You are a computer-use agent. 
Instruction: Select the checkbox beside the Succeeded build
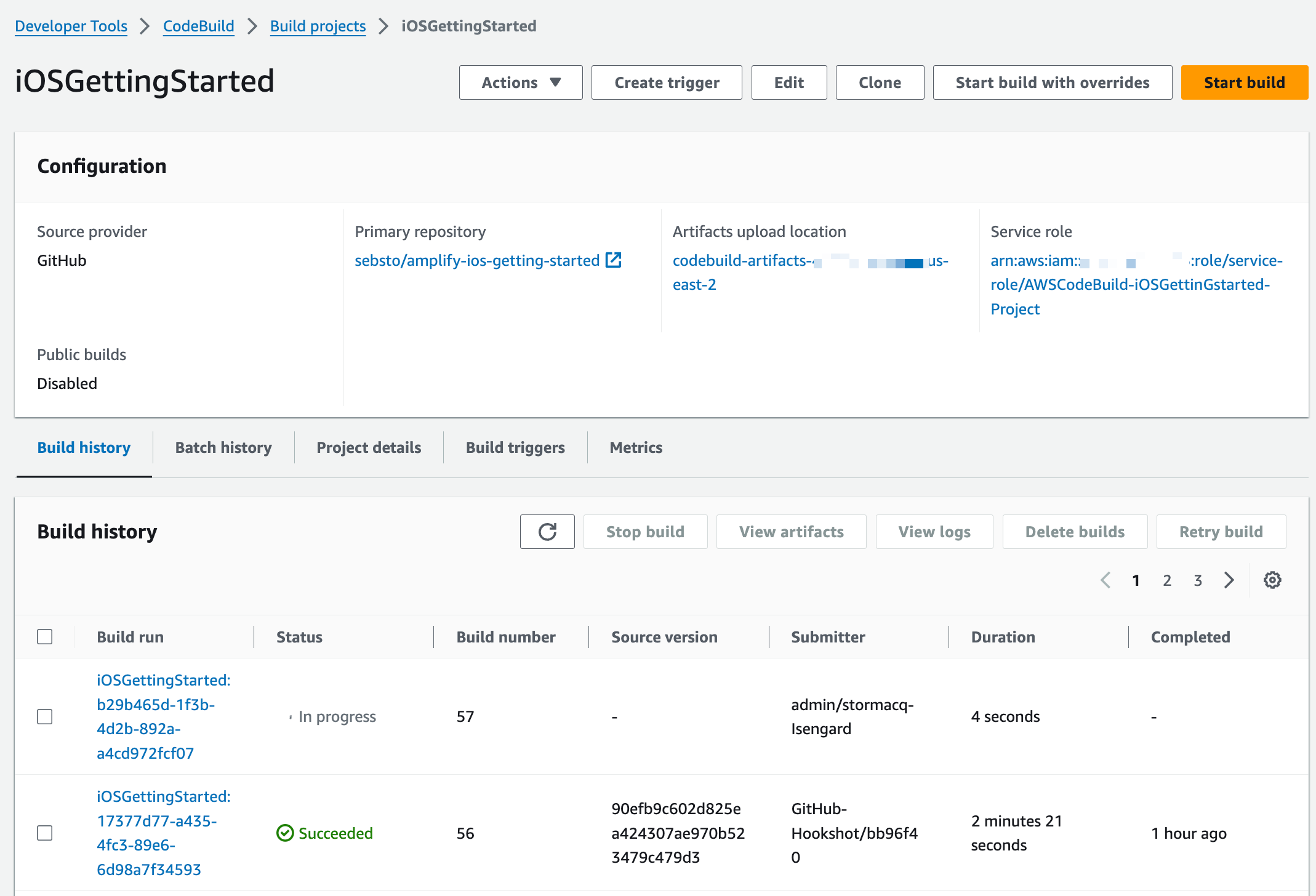coord(44,833)
